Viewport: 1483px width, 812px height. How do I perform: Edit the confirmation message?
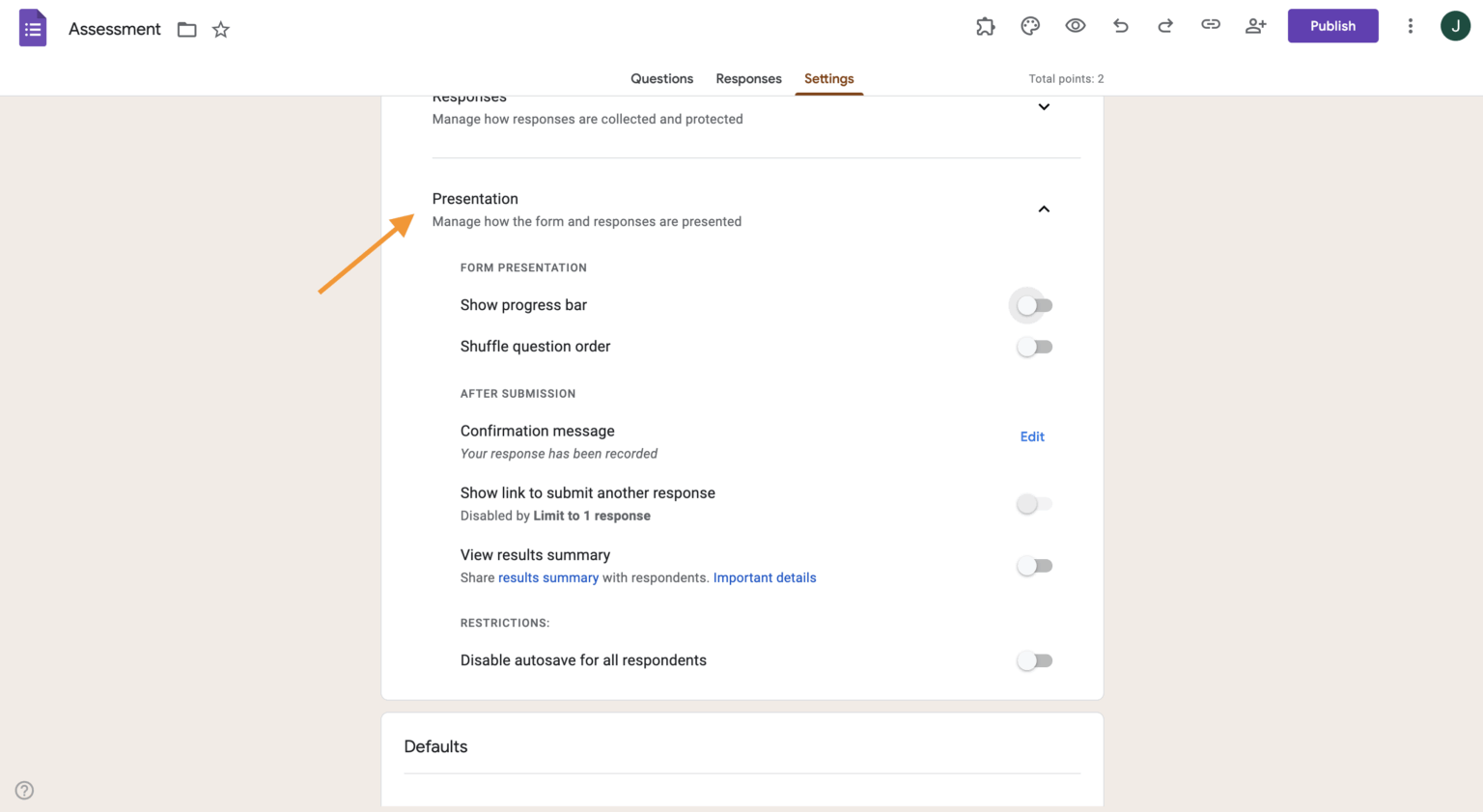[1031, 436]
